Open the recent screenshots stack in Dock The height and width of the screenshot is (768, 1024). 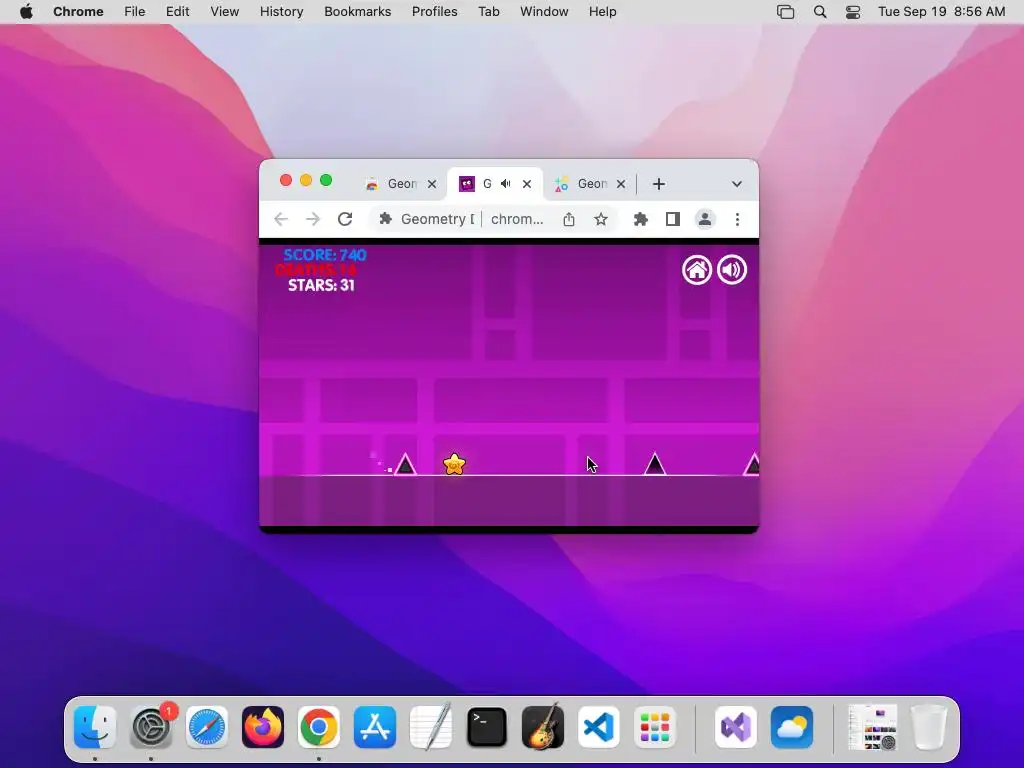click(x=873, y=727)
